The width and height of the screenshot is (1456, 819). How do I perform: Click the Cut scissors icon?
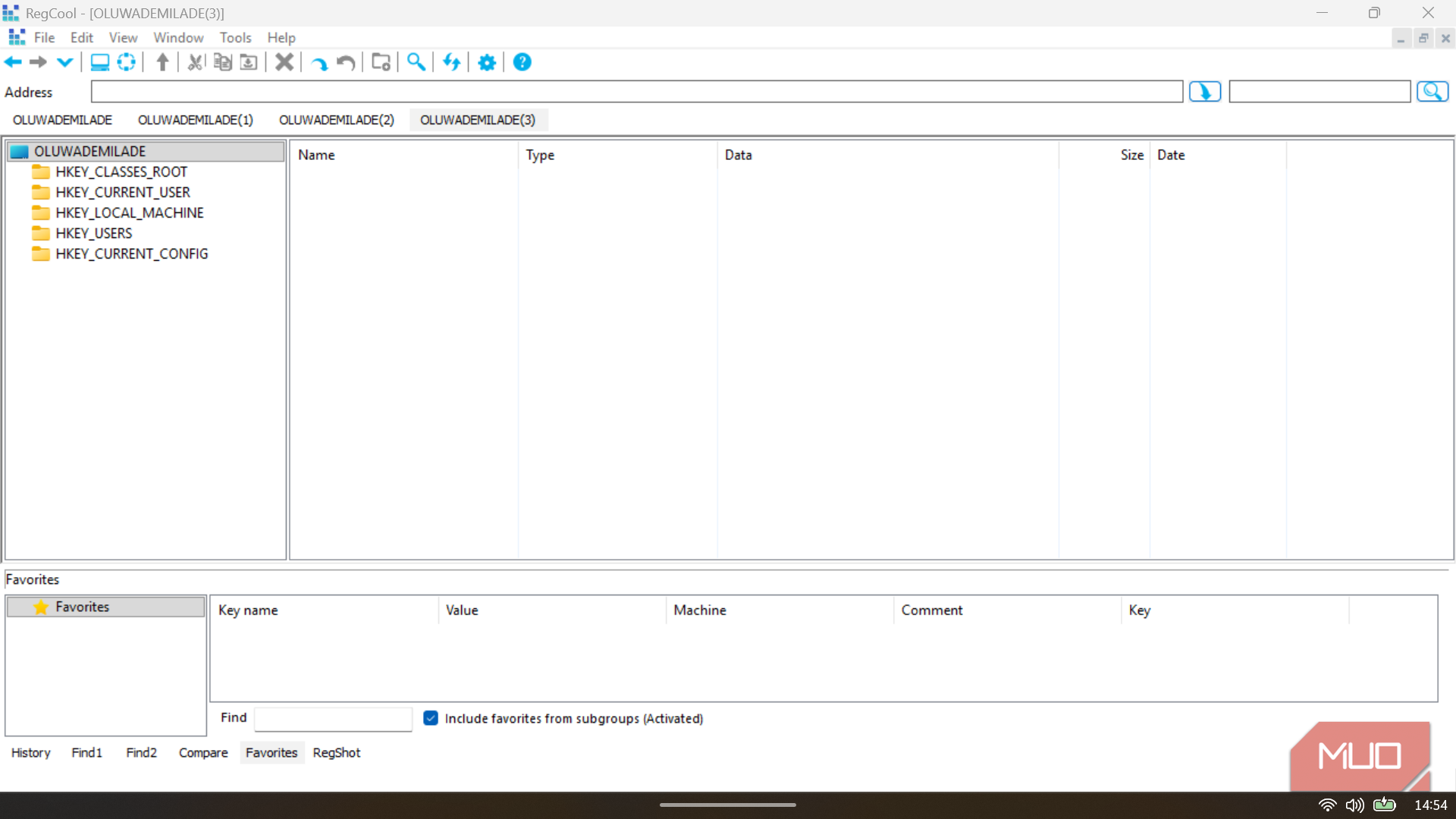tap(196, 62)
